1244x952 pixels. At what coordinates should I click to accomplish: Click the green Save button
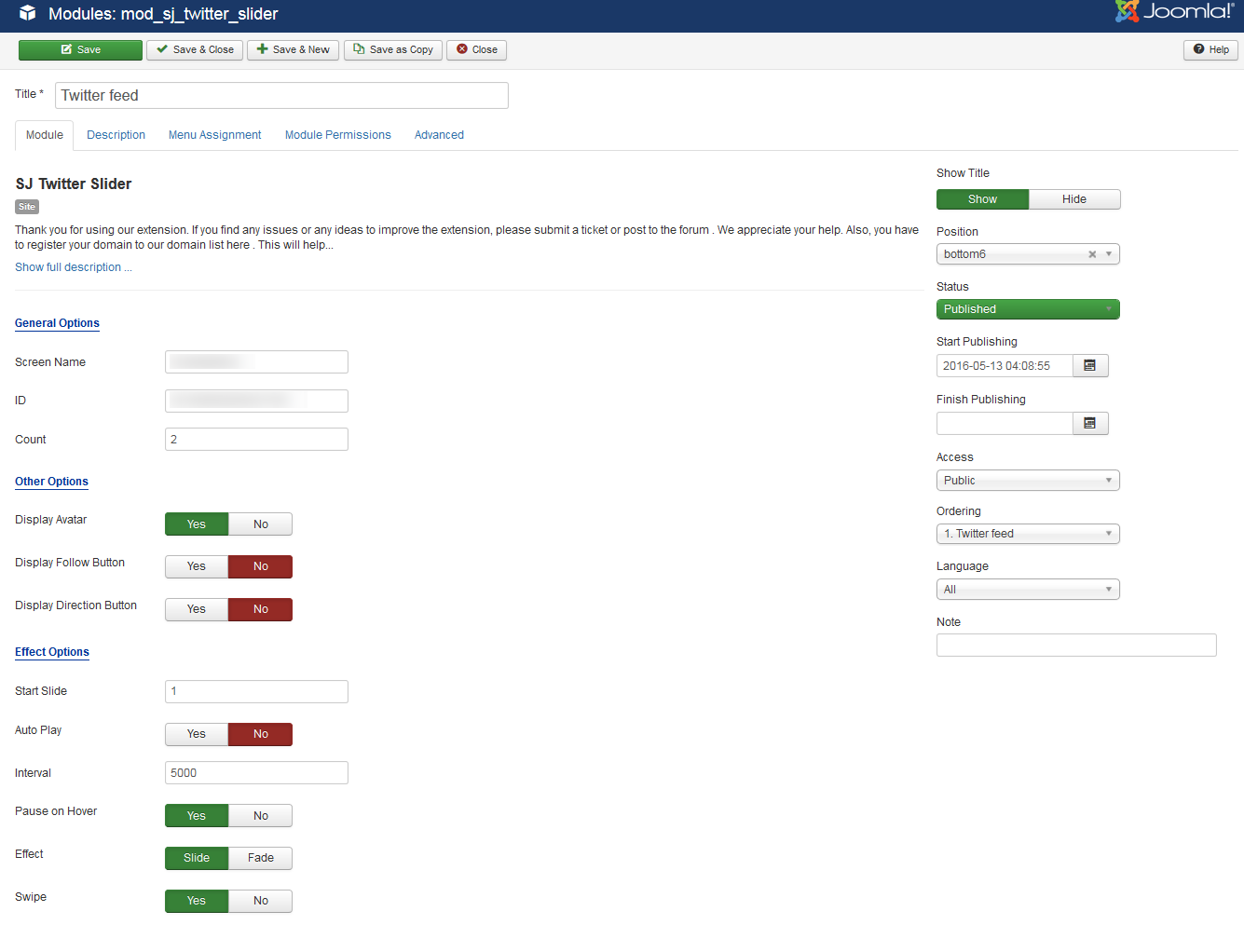pos(80,50)
